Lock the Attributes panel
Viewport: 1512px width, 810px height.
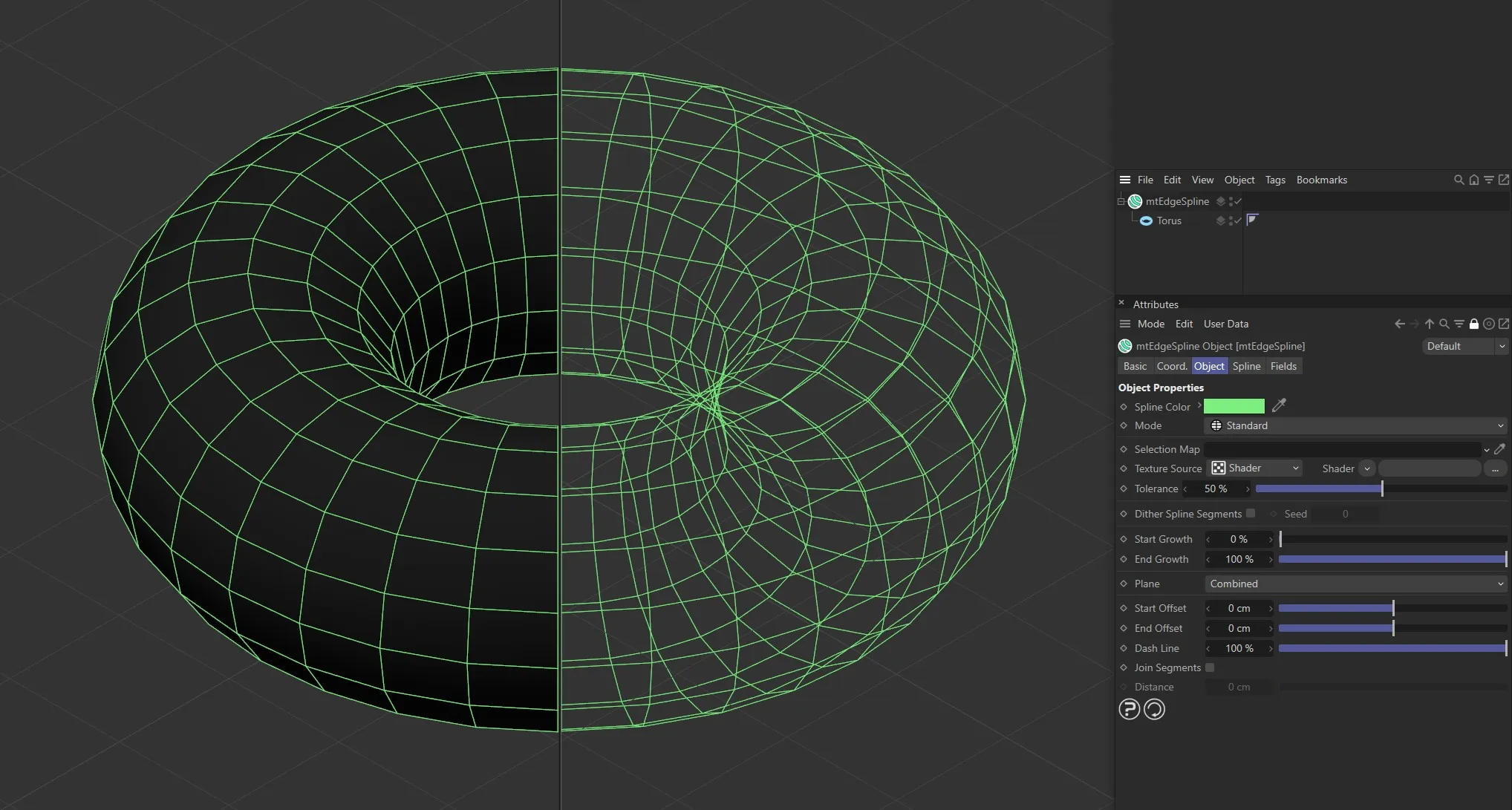(1473, 324)
